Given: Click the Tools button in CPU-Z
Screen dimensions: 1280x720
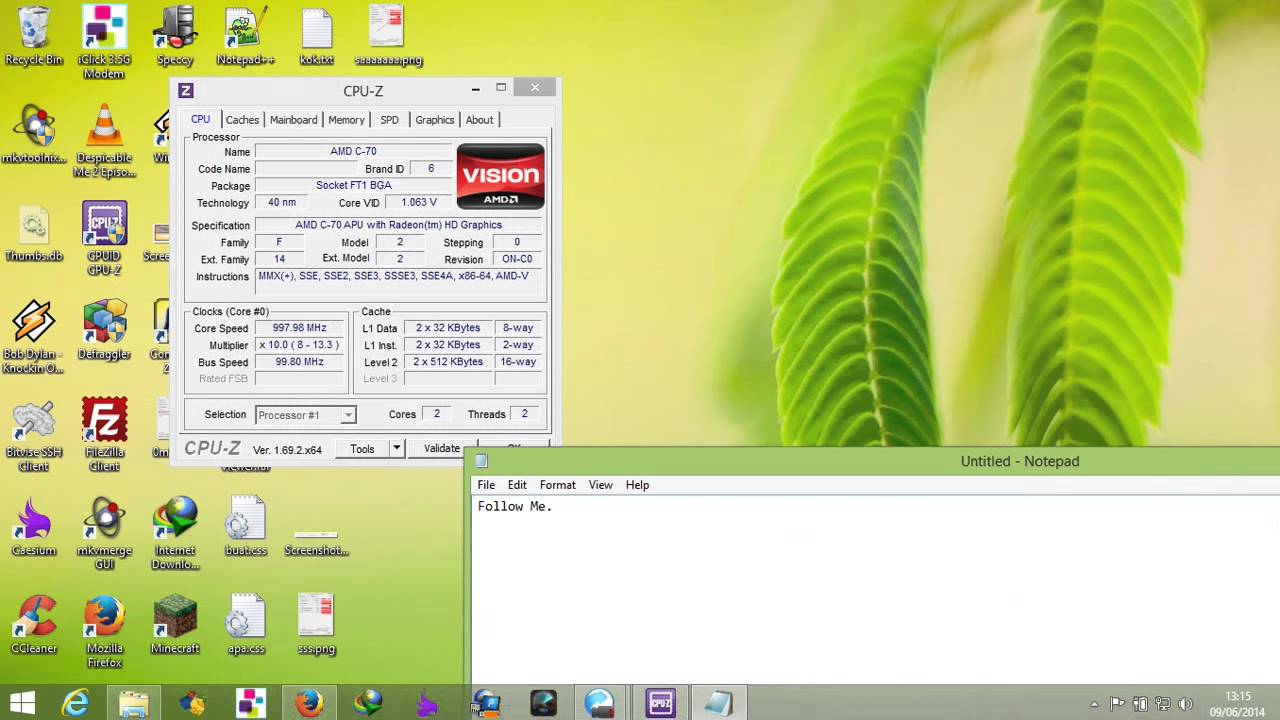Looking at the screenshot, I should (x=362, y=449).
